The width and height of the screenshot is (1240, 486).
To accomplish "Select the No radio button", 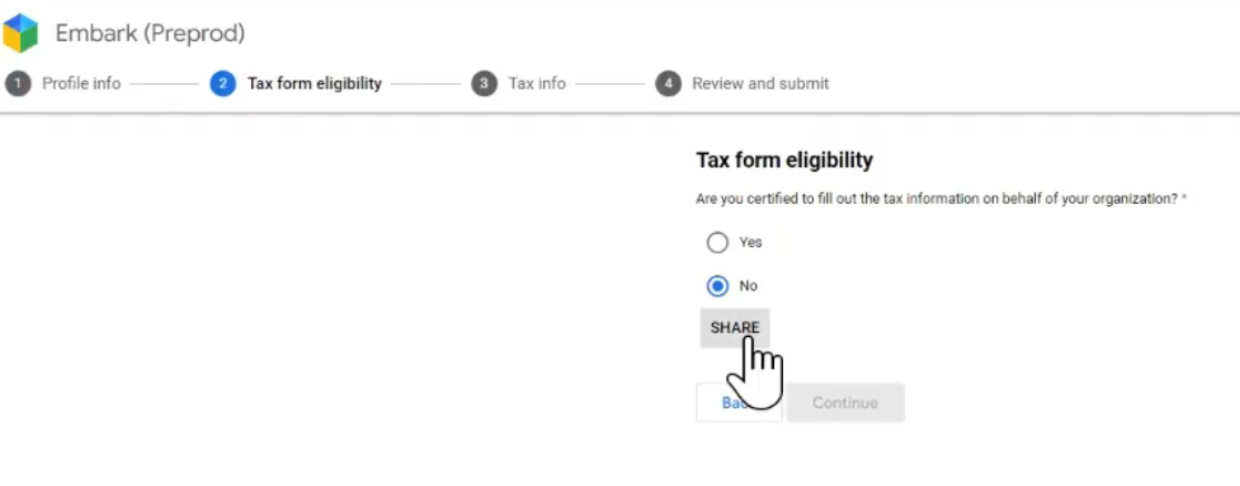I will 717,286.
